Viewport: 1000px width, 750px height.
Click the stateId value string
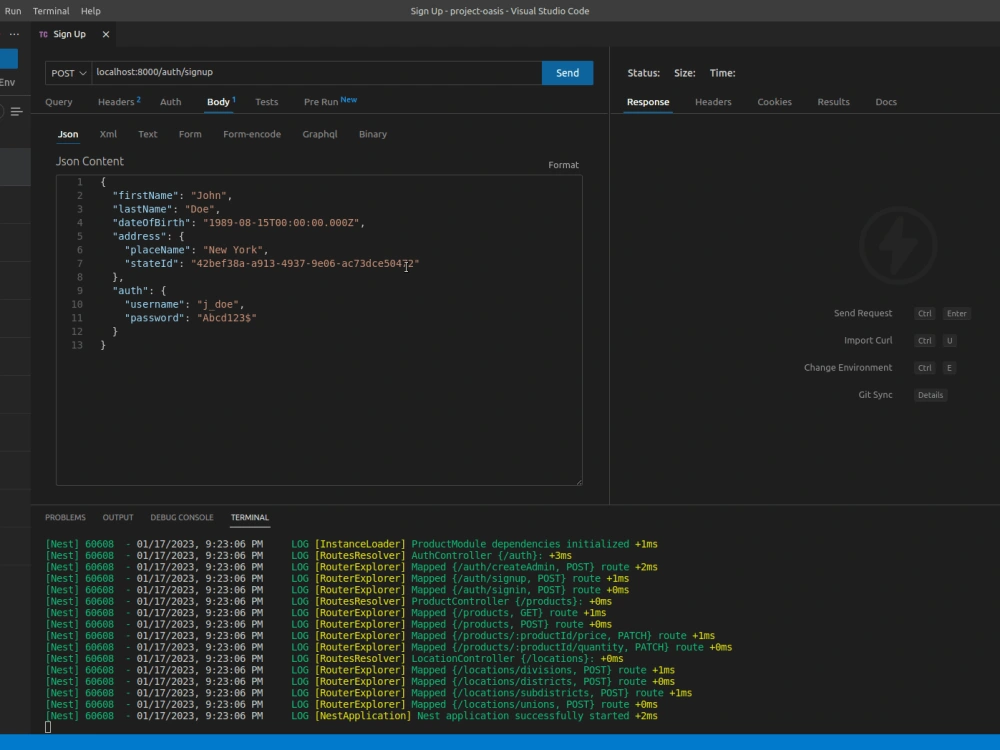305,263
